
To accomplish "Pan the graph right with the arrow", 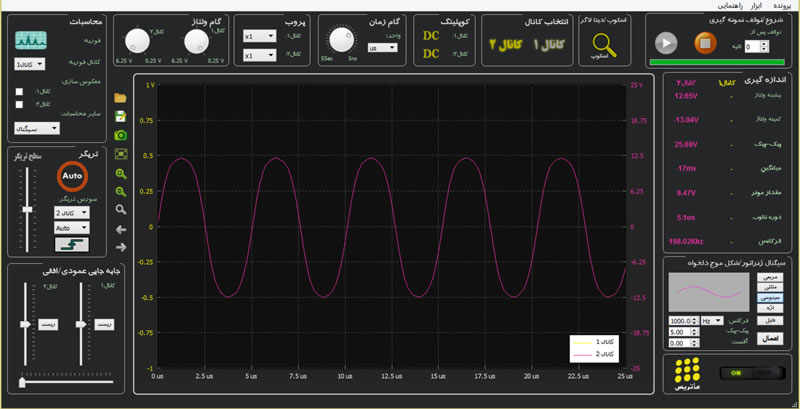I will pos(121,247).
